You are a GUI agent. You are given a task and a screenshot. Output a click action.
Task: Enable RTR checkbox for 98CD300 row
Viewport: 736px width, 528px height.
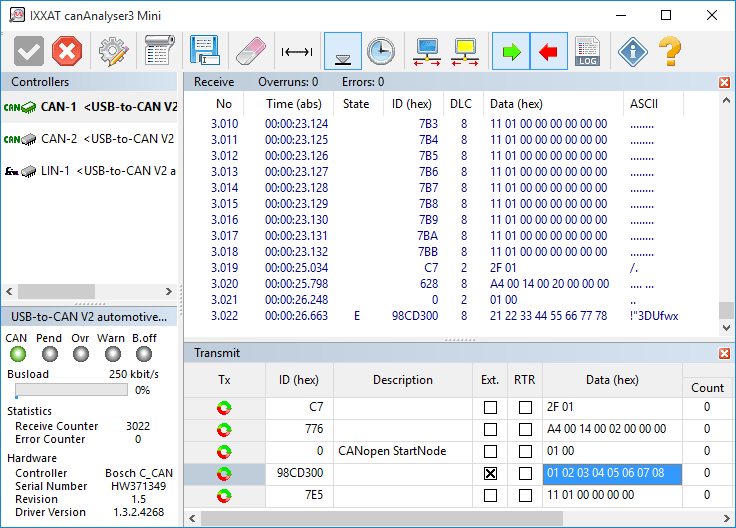525,474
